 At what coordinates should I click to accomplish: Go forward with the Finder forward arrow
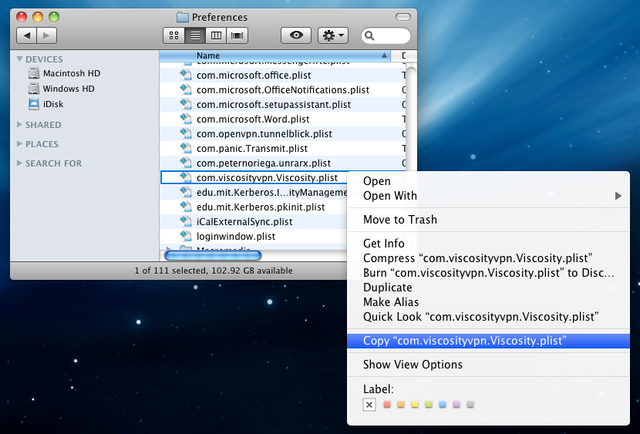point(47,36)
